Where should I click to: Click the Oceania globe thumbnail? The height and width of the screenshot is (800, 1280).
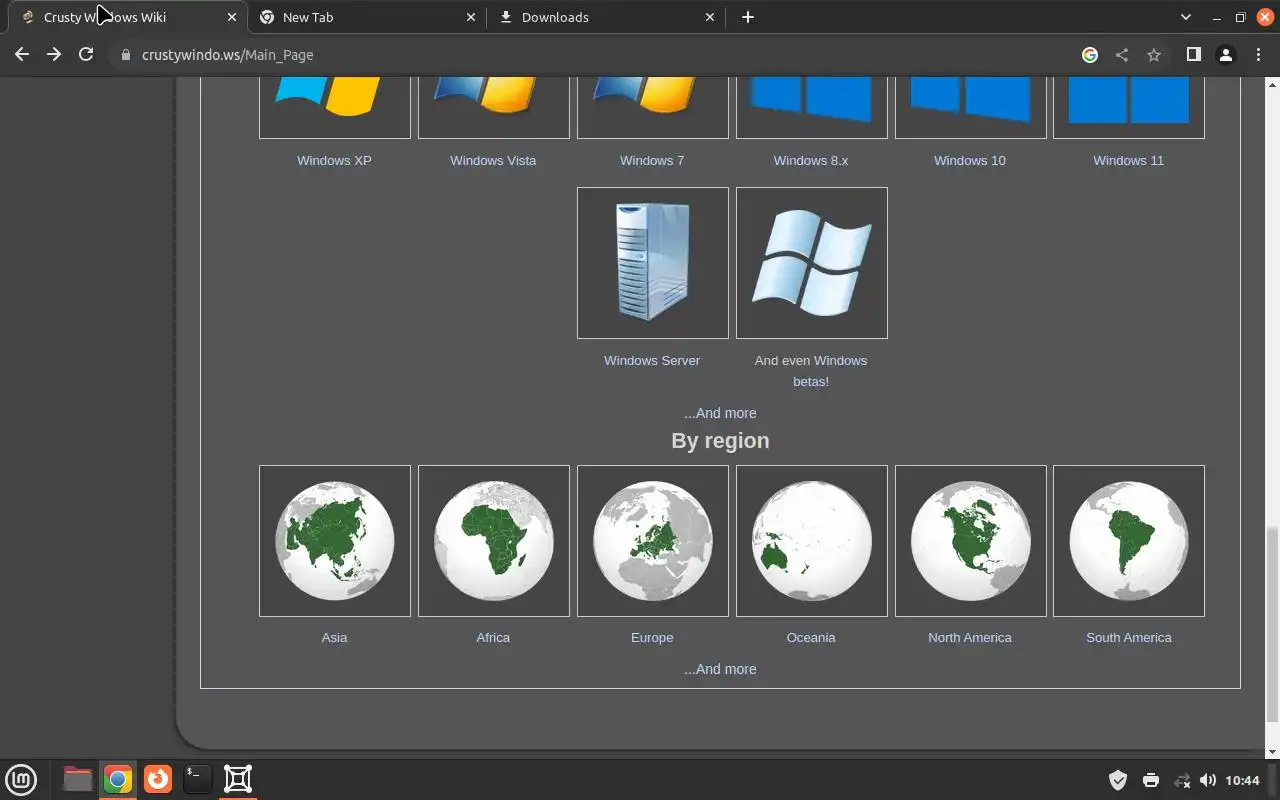[x=812, y=541]
